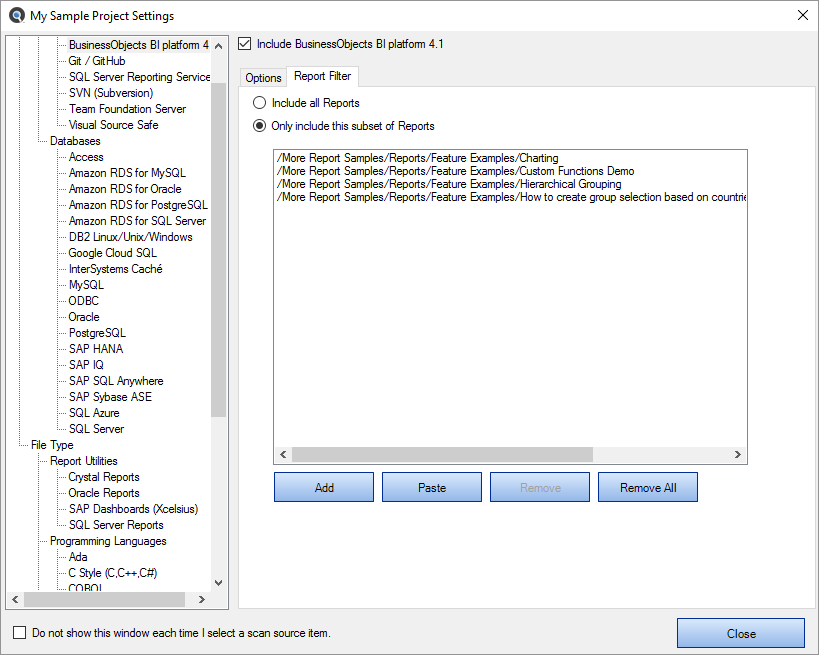Image resolution: width=819 pixels, height=655 pixels.
Task: Click tree panel scroll left arrow
Action: pyautogui.click(x=15, y=600)
